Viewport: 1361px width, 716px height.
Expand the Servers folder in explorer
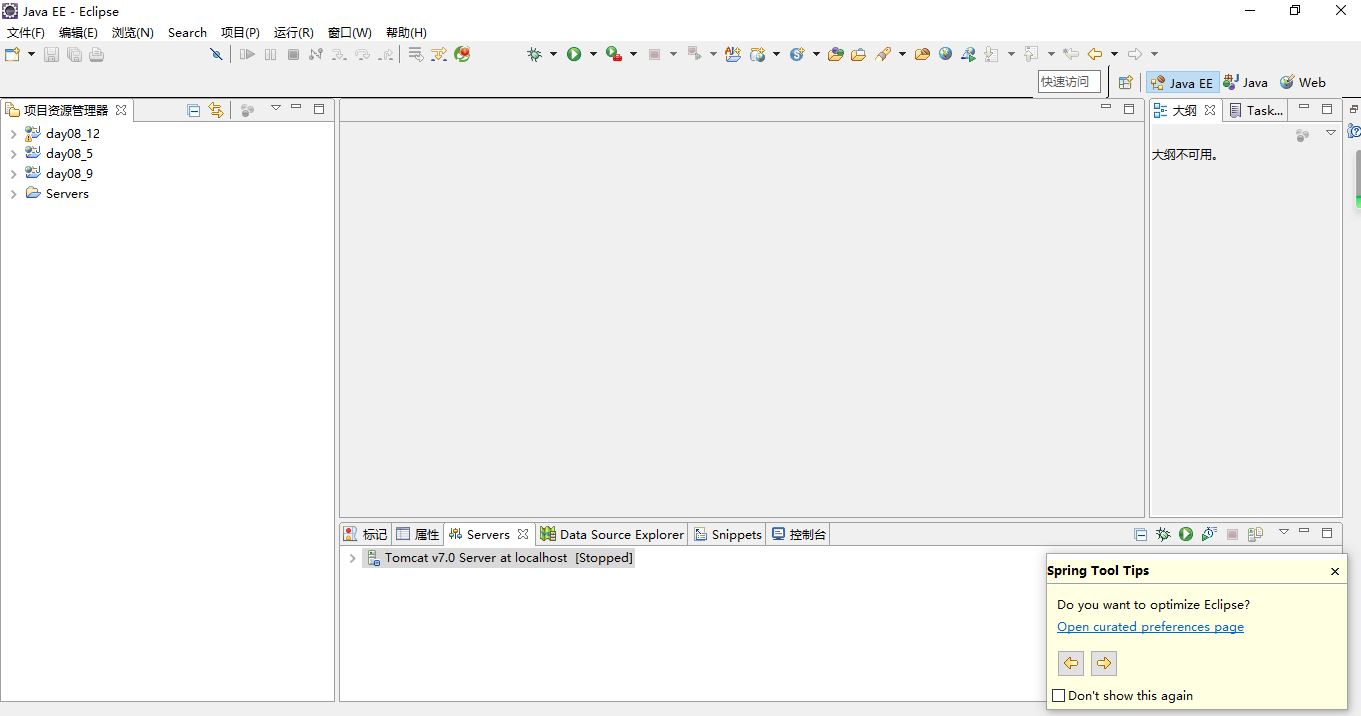(13, 194)
